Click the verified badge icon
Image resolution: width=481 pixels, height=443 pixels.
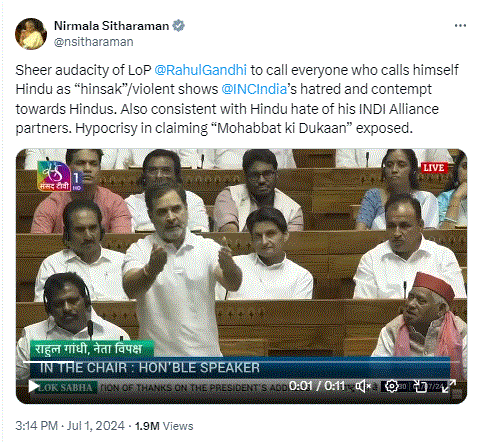click(178, 26)
